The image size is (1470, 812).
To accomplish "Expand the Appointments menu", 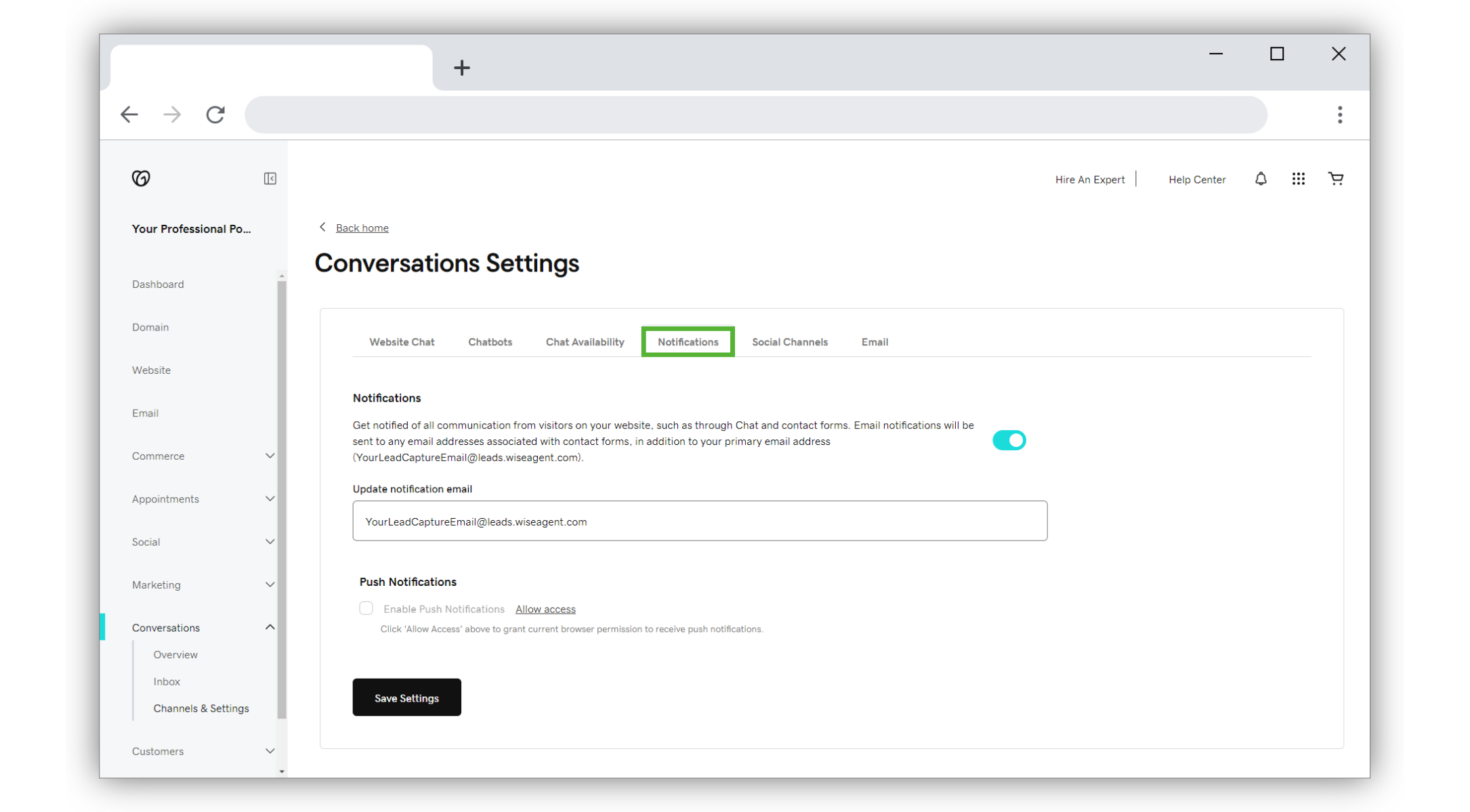I will pyautogui.click(x=270, y=498).
